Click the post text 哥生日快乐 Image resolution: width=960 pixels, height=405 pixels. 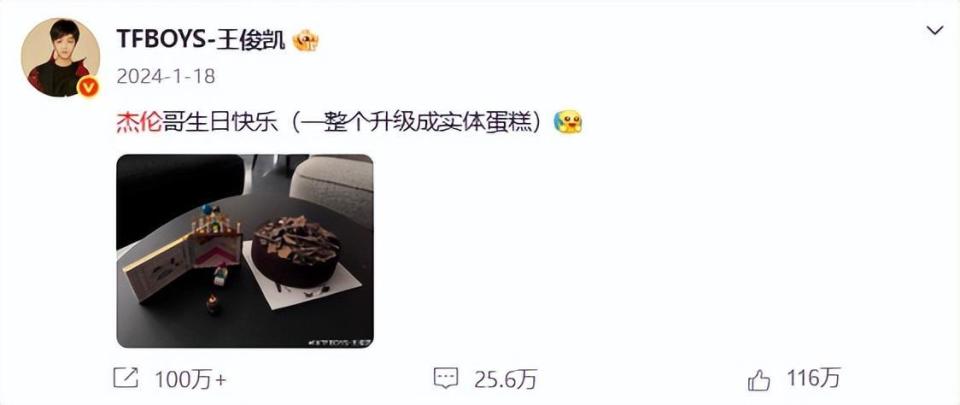pyautogui.click(x=220, y=122)
